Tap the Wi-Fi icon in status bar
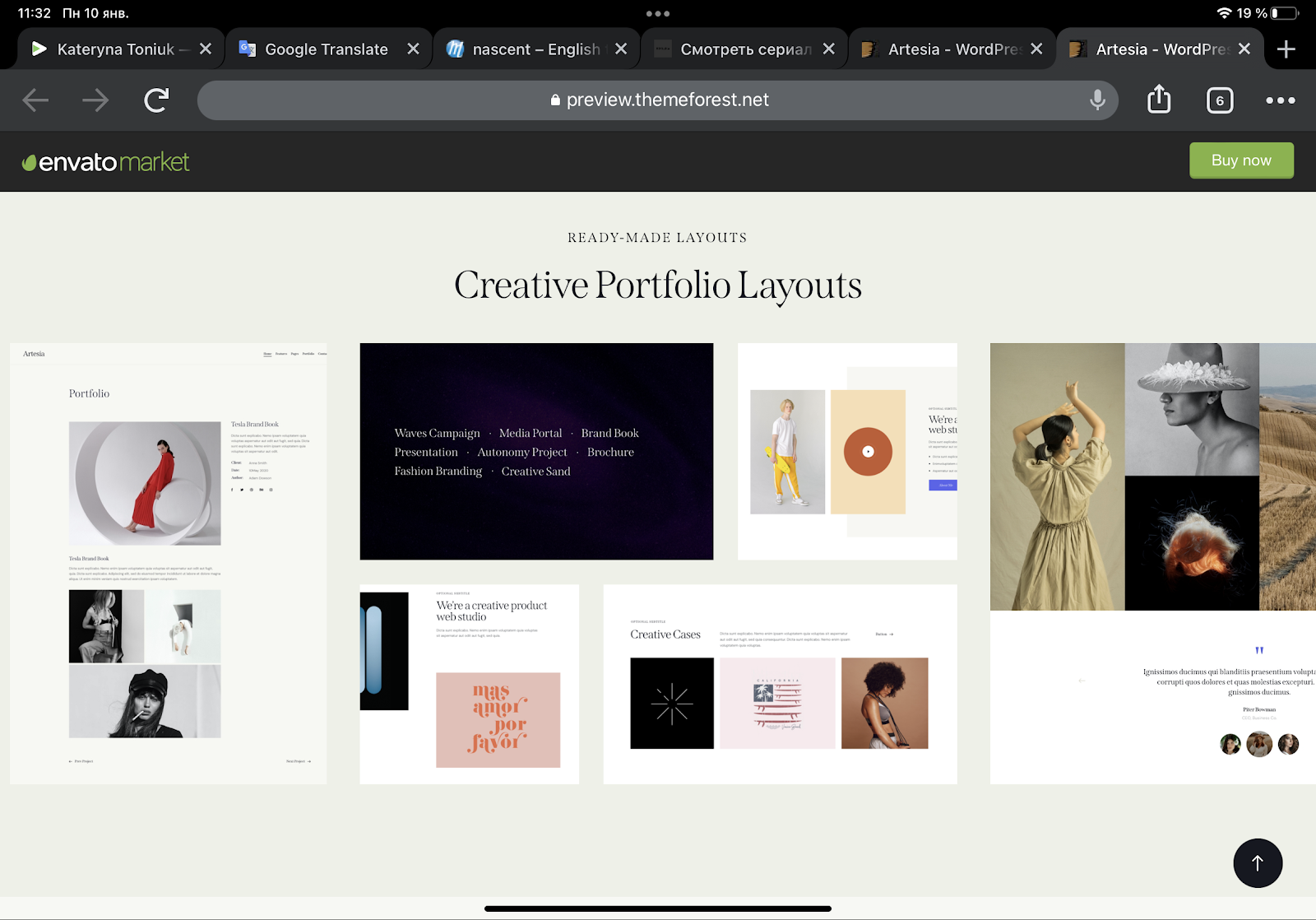 (x=1225, y=13)
